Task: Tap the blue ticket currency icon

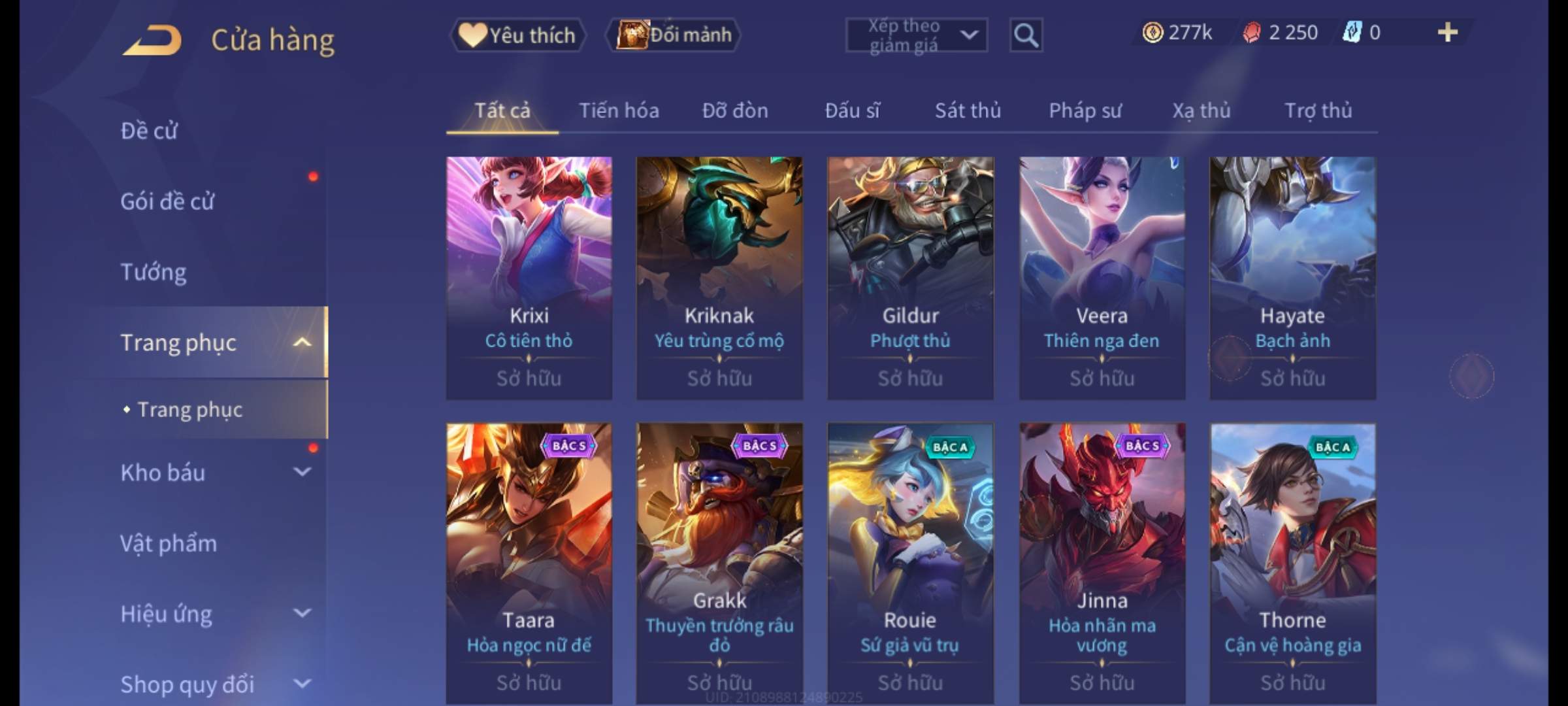Action: pos(1352,33)
